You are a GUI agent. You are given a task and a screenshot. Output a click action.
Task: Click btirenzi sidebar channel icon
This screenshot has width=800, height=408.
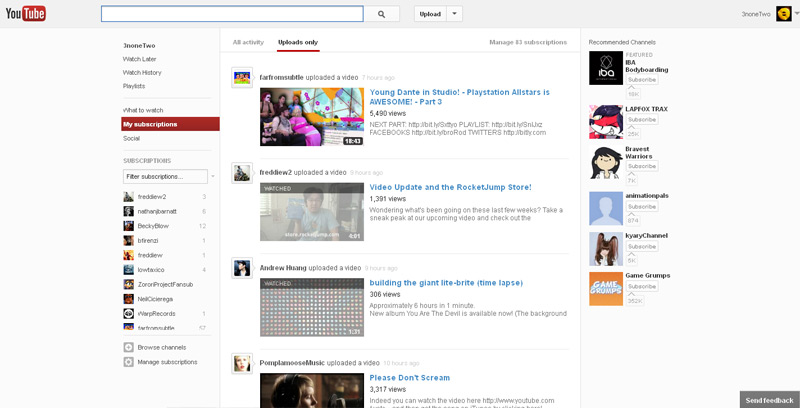129,240
